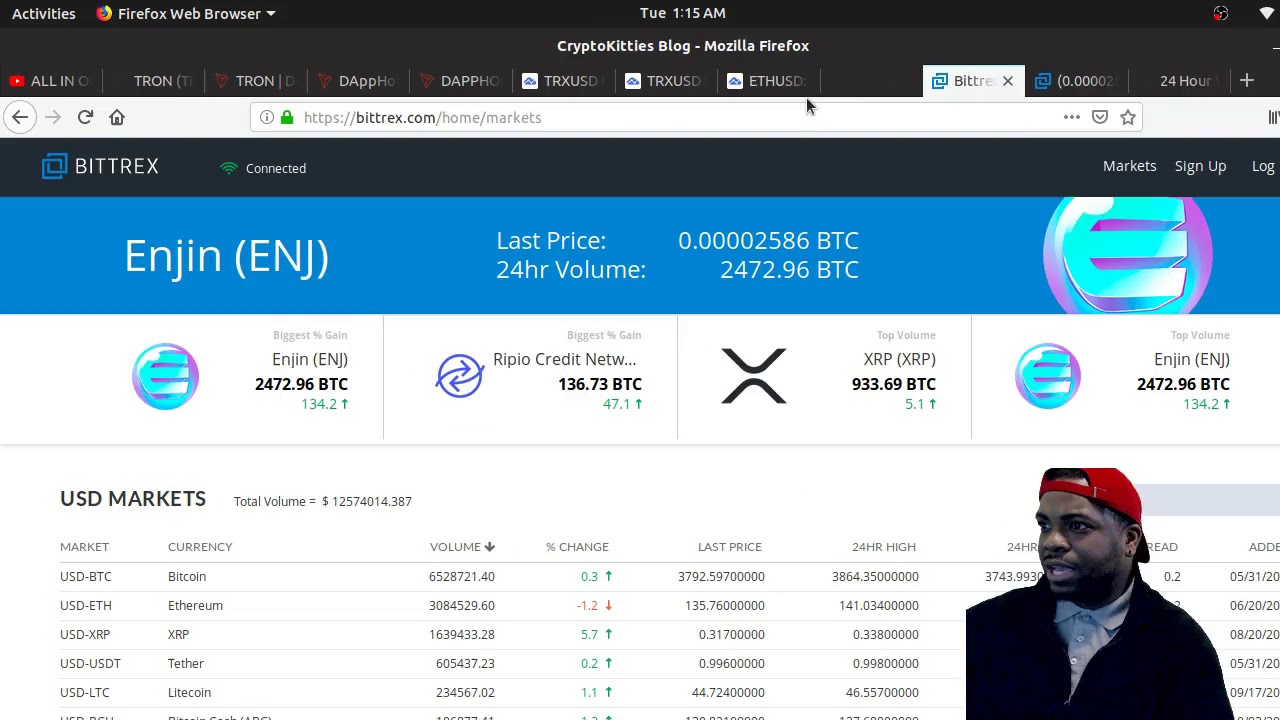
Task: Sort by the 24HR HIGH column header
Action: (884, 547)
